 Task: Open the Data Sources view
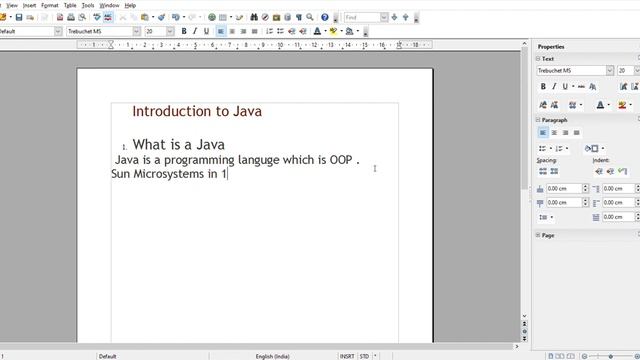pos(287,17)
